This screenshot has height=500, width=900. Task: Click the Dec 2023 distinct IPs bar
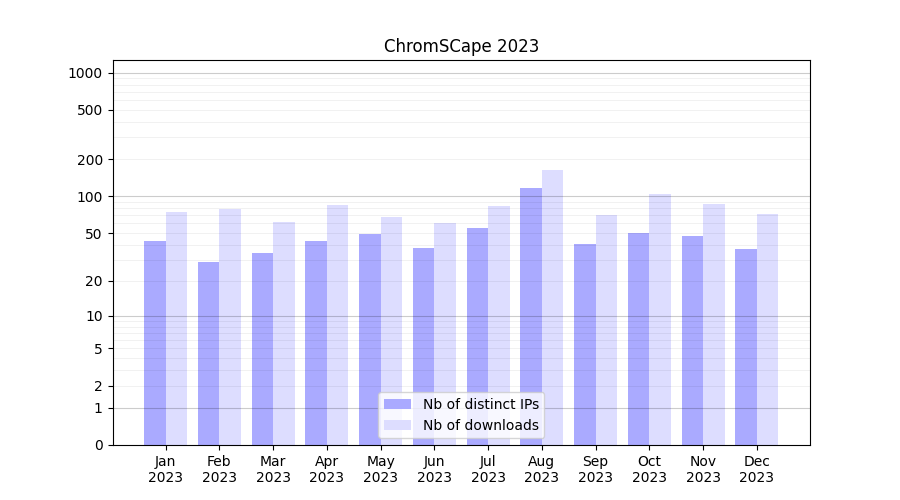(x=746, y=347)
